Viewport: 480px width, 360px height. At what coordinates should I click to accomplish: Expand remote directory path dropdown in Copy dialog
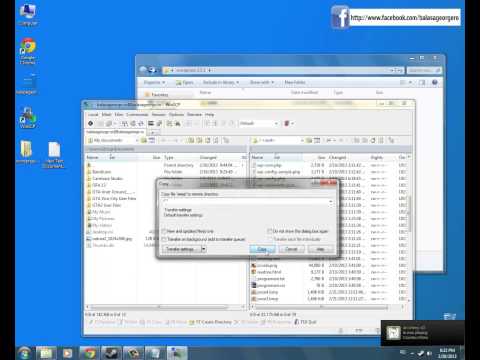[330, 202]
